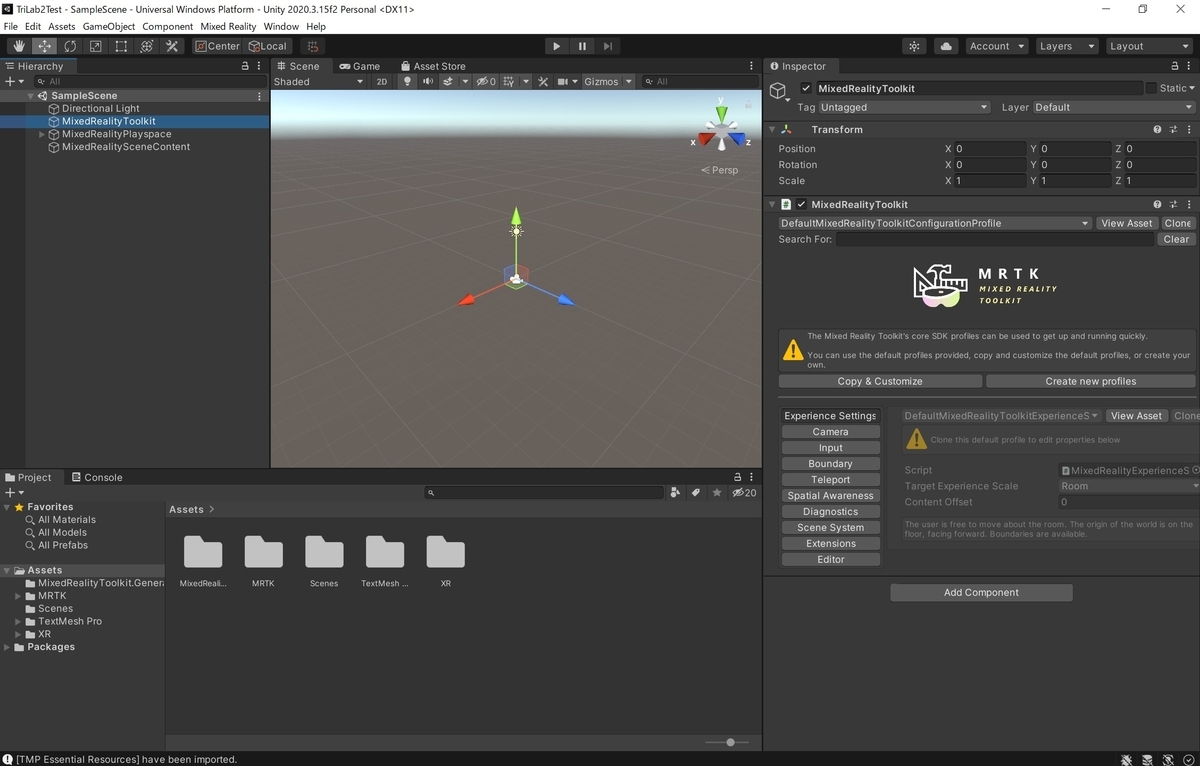Pause the editor playback
The width and height of the screenshot is (1200, 766).
coord(582,46)
